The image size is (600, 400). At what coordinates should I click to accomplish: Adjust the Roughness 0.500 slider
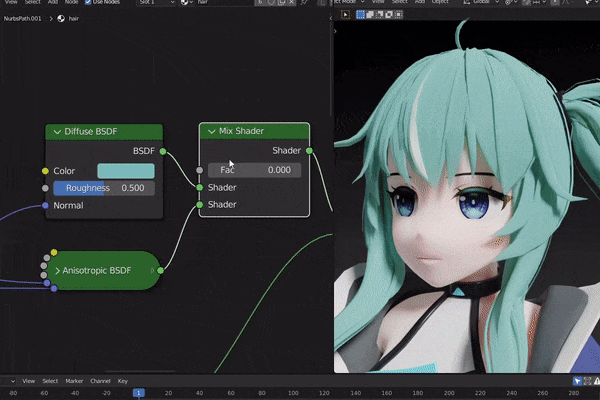pos(104,188)
